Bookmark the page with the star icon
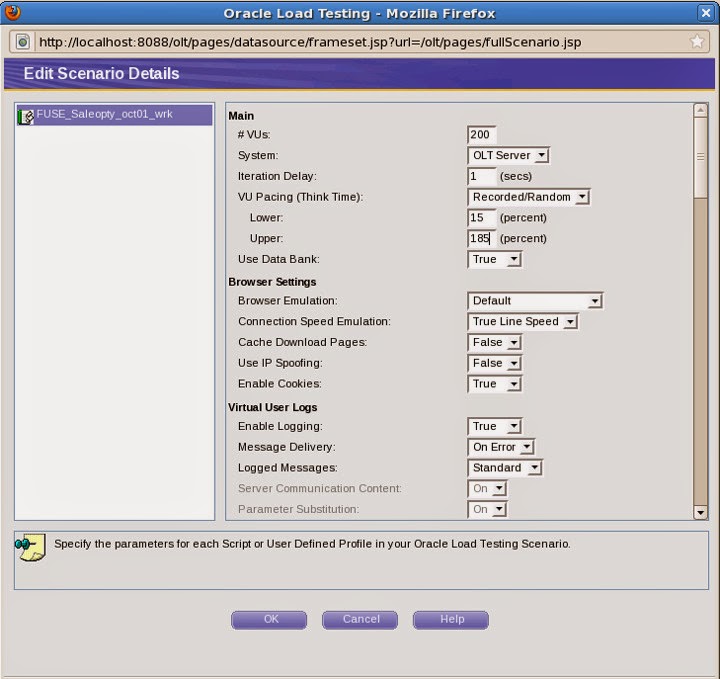This screenshot has width=720, height=679. 697,42
